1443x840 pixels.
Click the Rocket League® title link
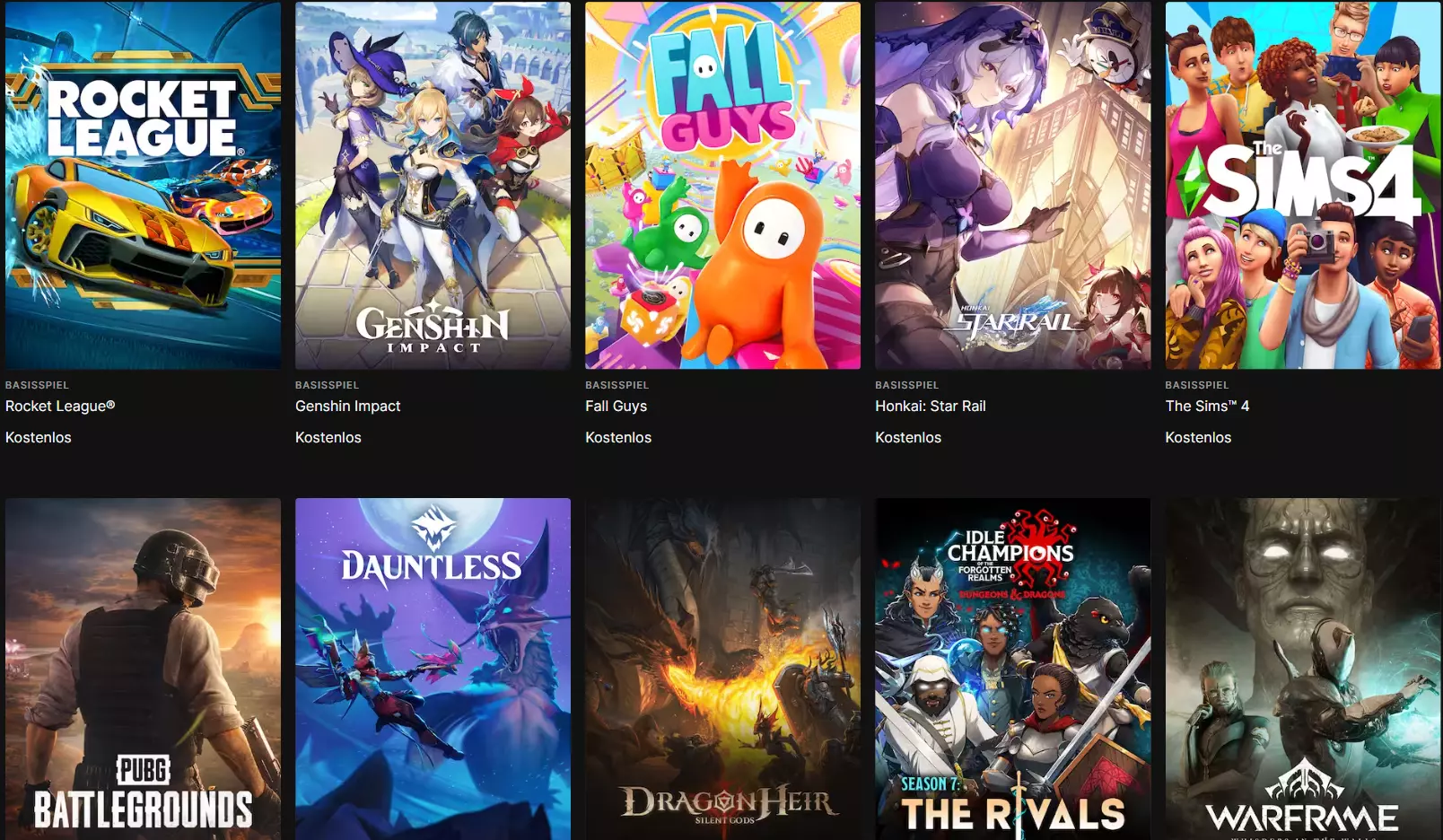point(60,406)
